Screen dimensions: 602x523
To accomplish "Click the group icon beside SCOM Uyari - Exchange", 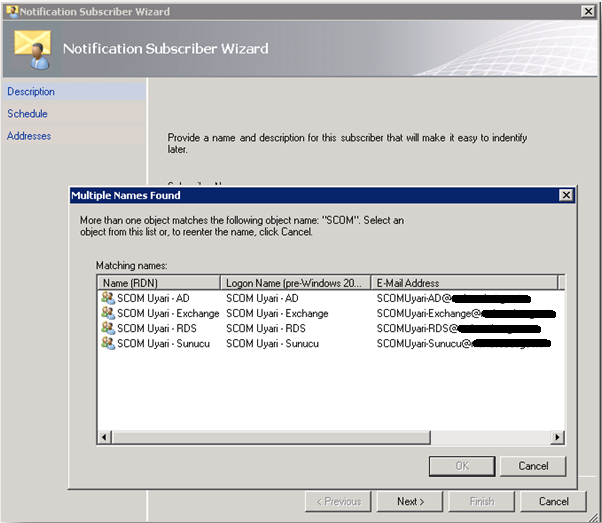I will click(x=108, y=313).
